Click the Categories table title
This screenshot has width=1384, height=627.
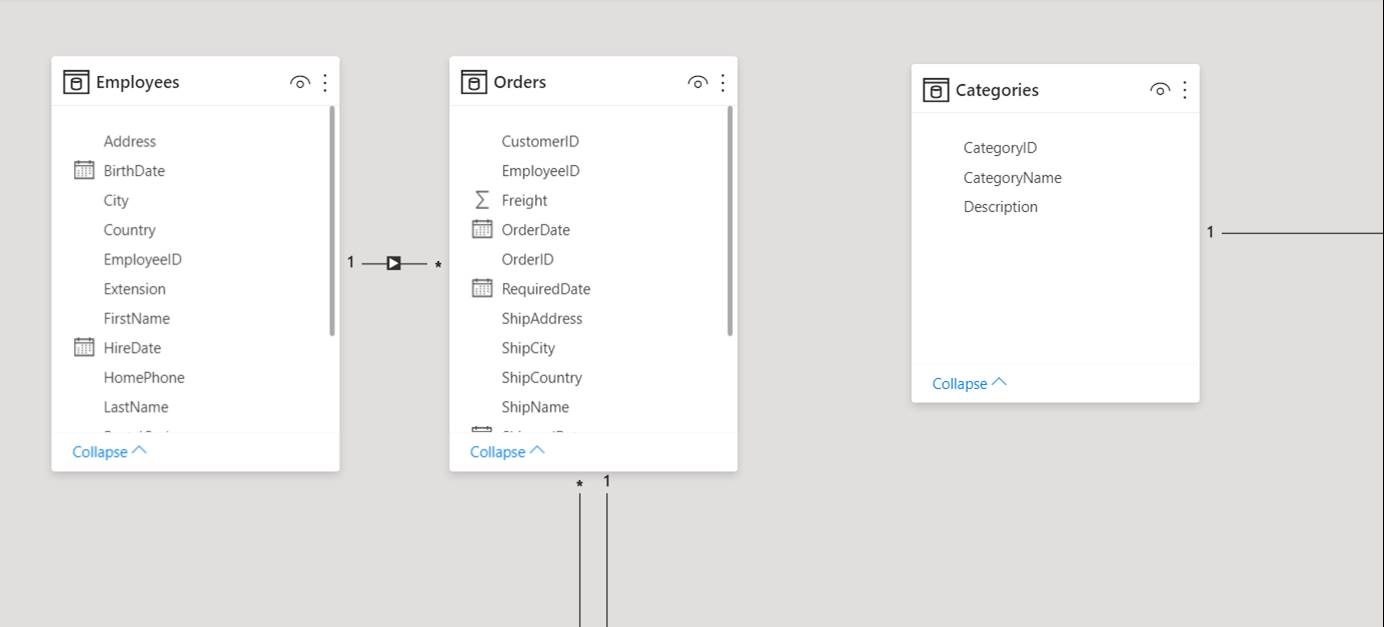click(997, 90)
